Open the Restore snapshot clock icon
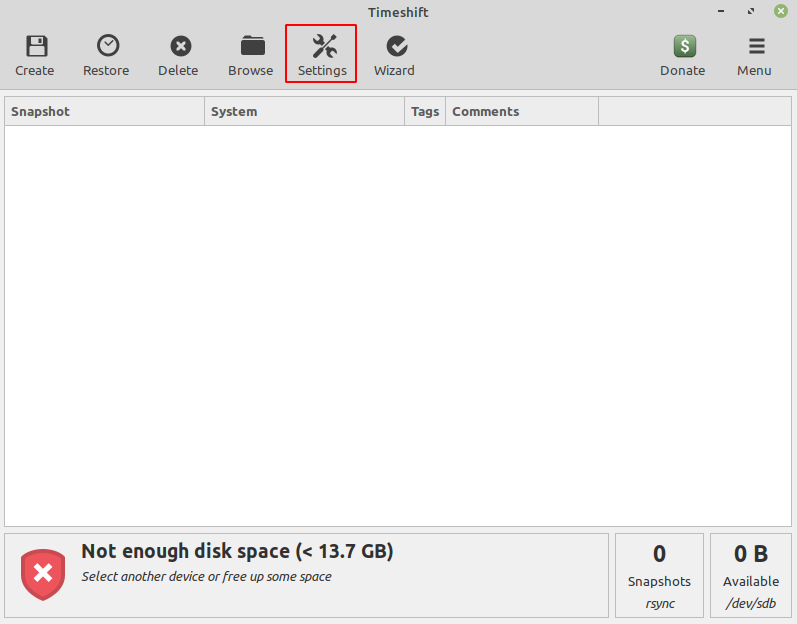This screenshot has width=797, height=624. [x=107, y=47]
